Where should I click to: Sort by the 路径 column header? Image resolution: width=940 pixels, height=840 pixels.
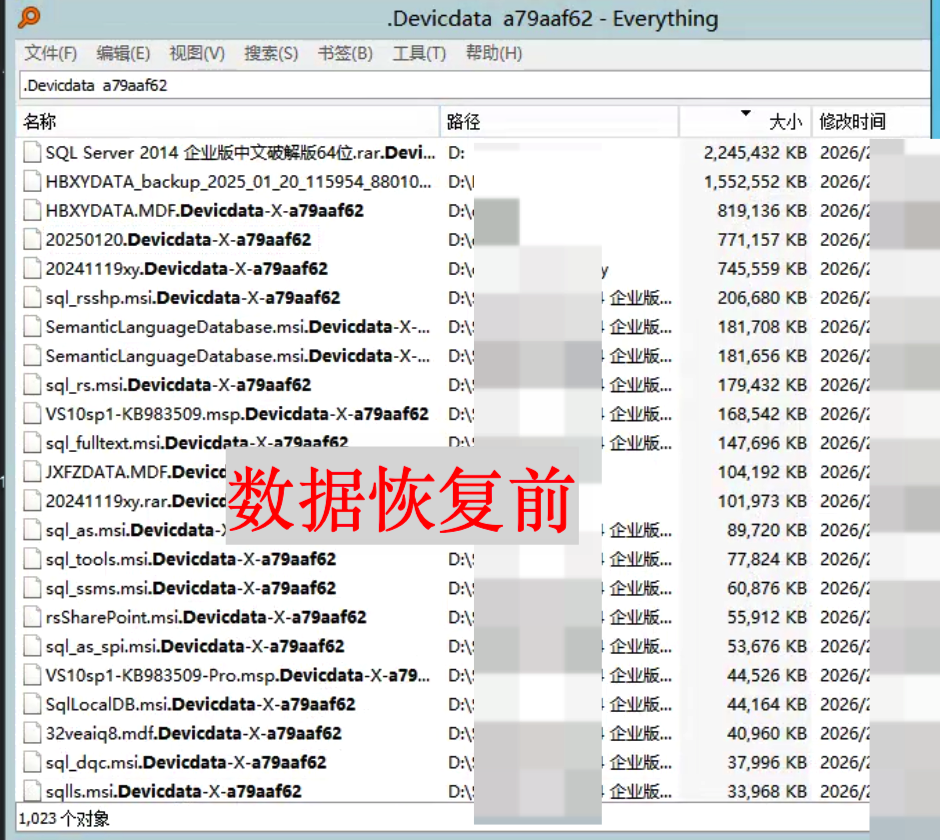pyautogui.click(x=559, y=122)
